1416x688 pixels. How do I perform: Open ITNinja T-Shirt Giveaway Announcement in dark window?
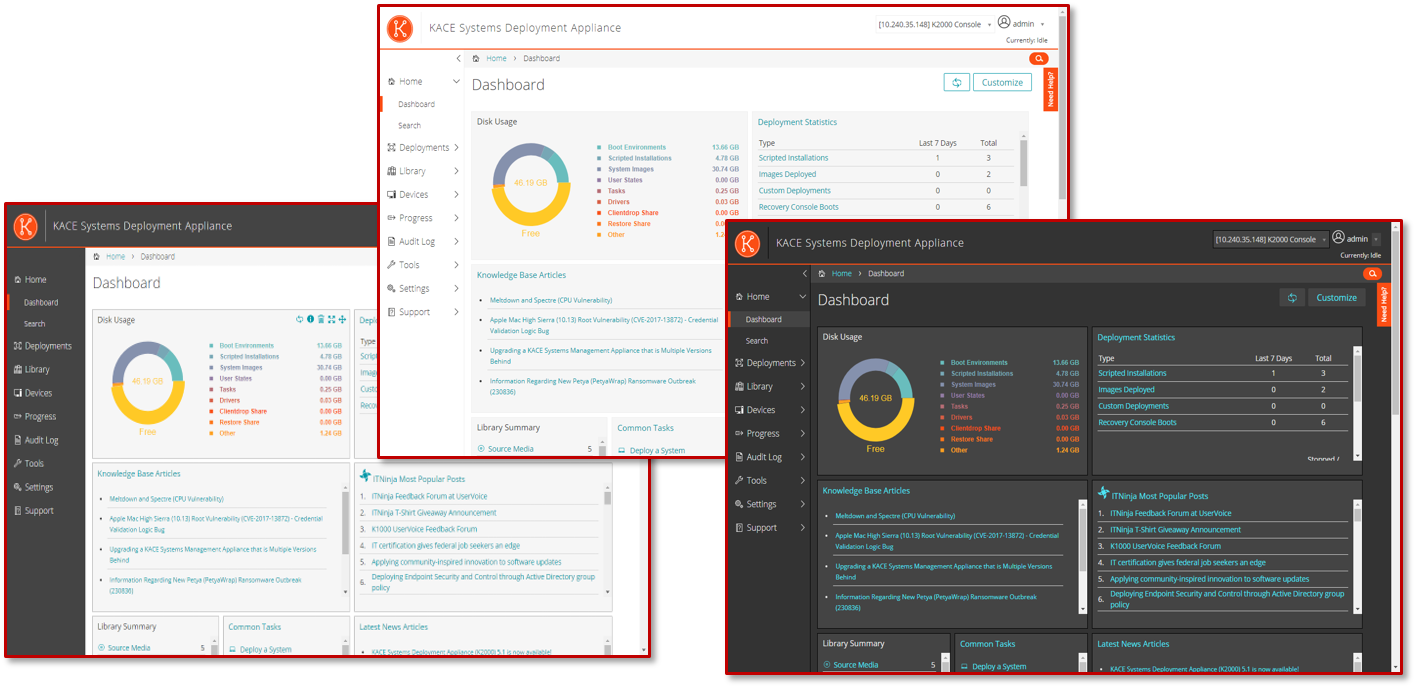tap(1175, 530)
